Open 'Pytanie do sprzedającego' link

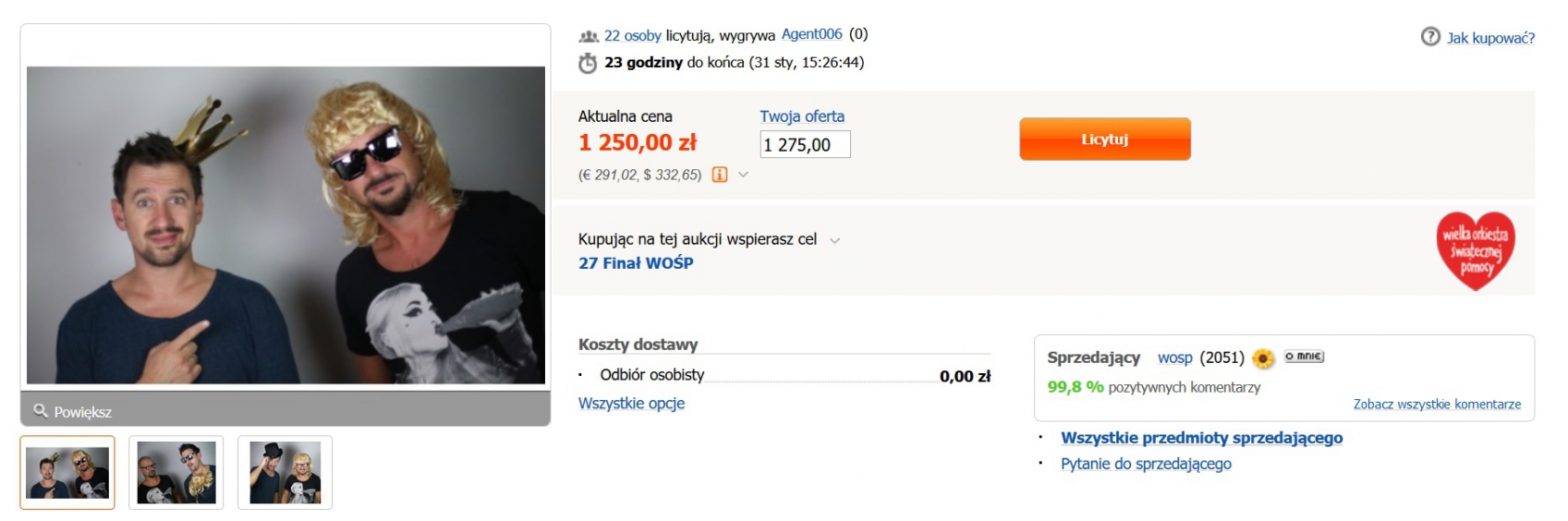[x=1146, y=464]
